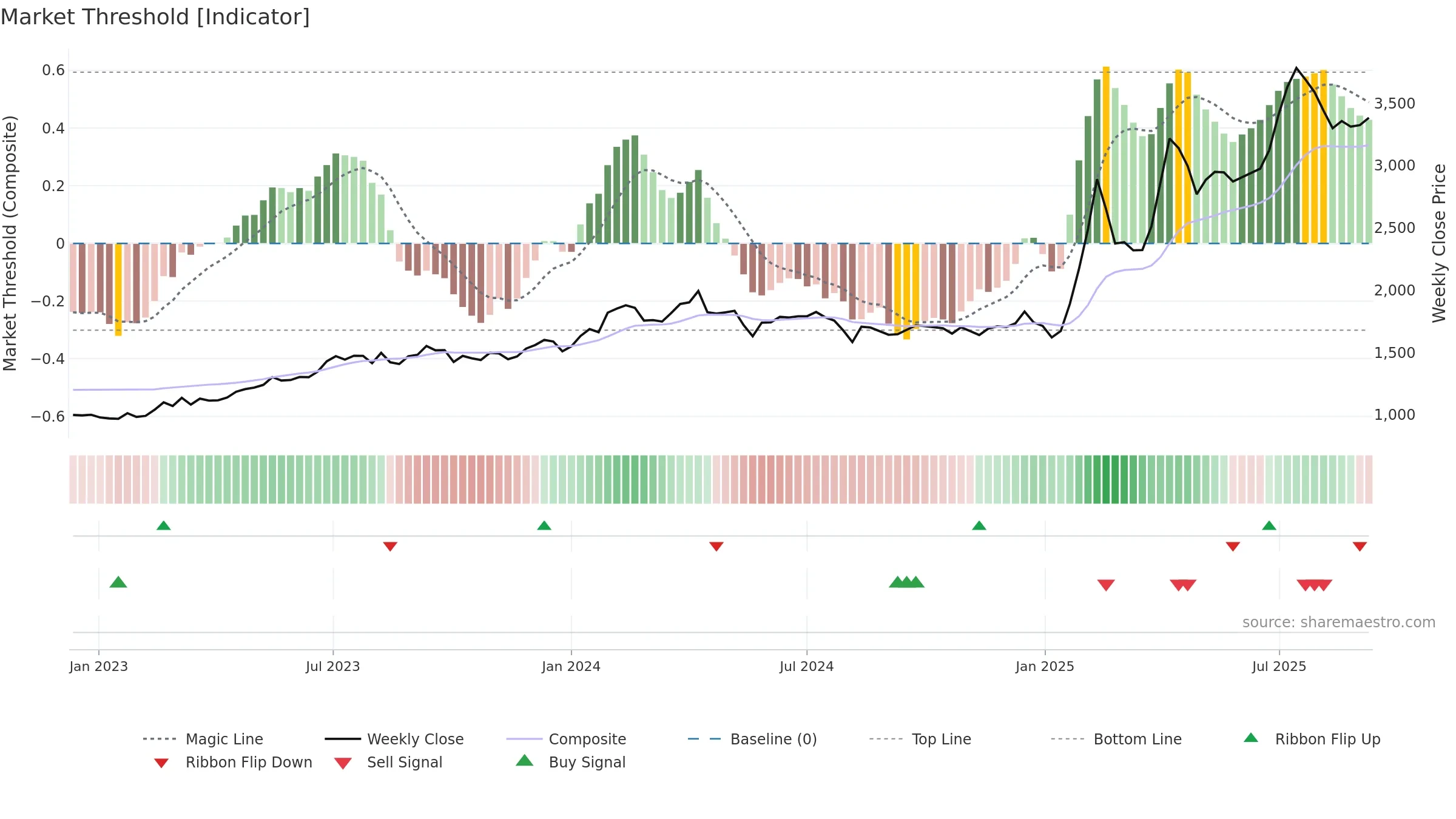Click the 3,500 price tick on right axis
The height and width of the screenshot is (819, 1456).
coord(1395,103)
